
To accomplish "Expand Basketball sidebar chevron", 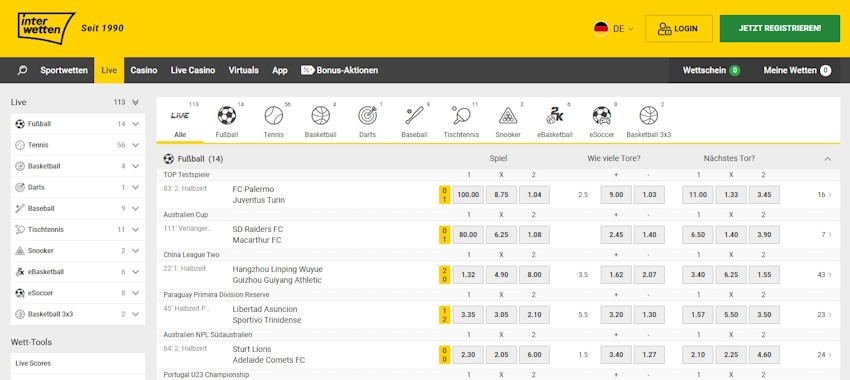I will 136,166.
